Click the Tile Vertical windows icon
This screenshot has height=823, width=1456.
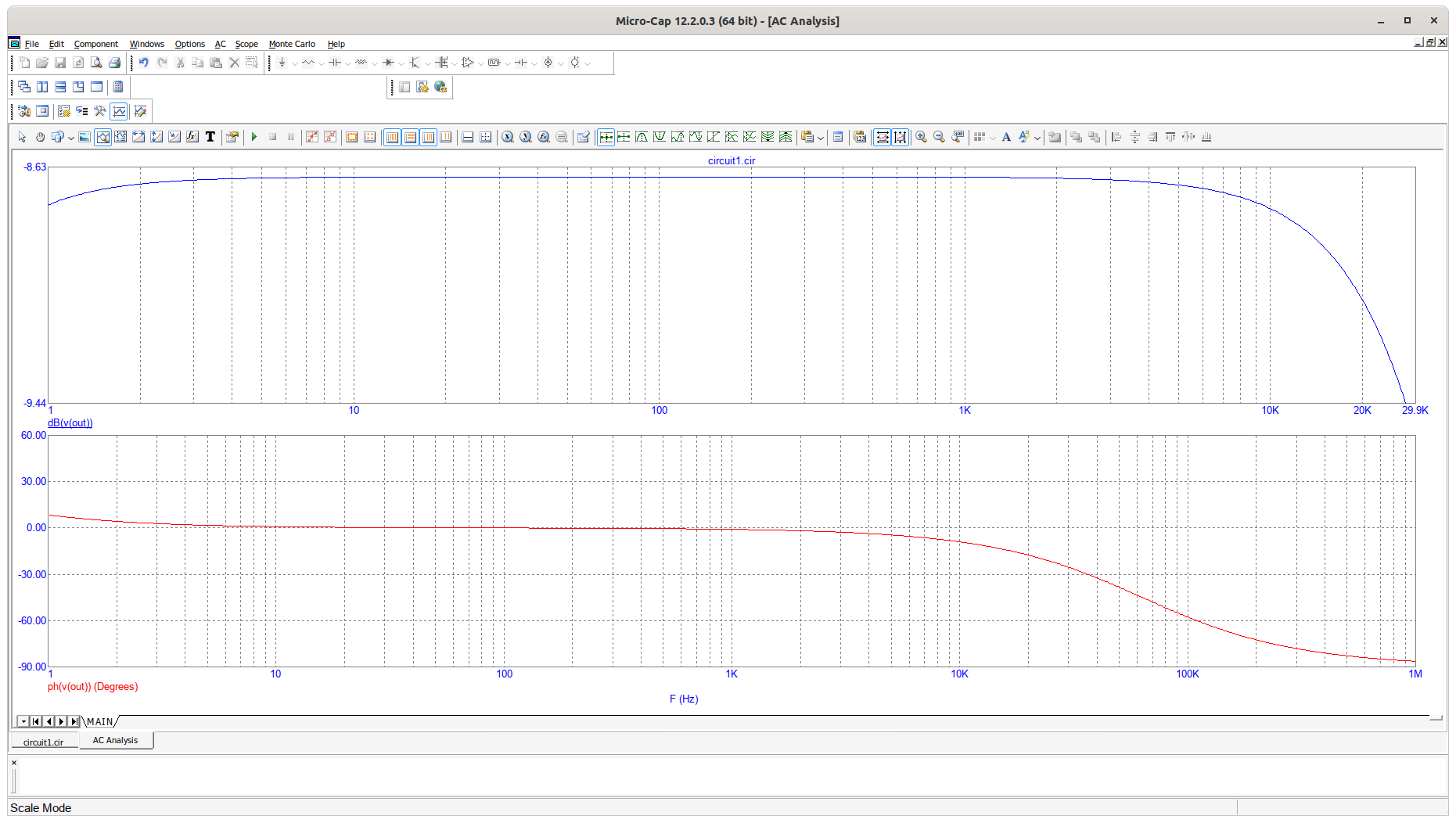coord(42,87)
